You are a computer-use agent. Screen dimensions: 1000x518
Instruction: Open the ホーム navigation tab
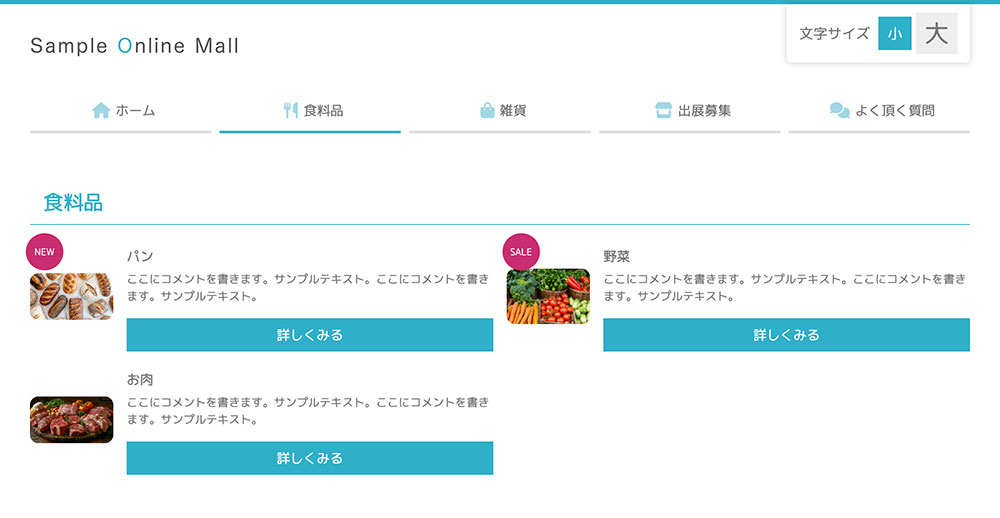121,113
